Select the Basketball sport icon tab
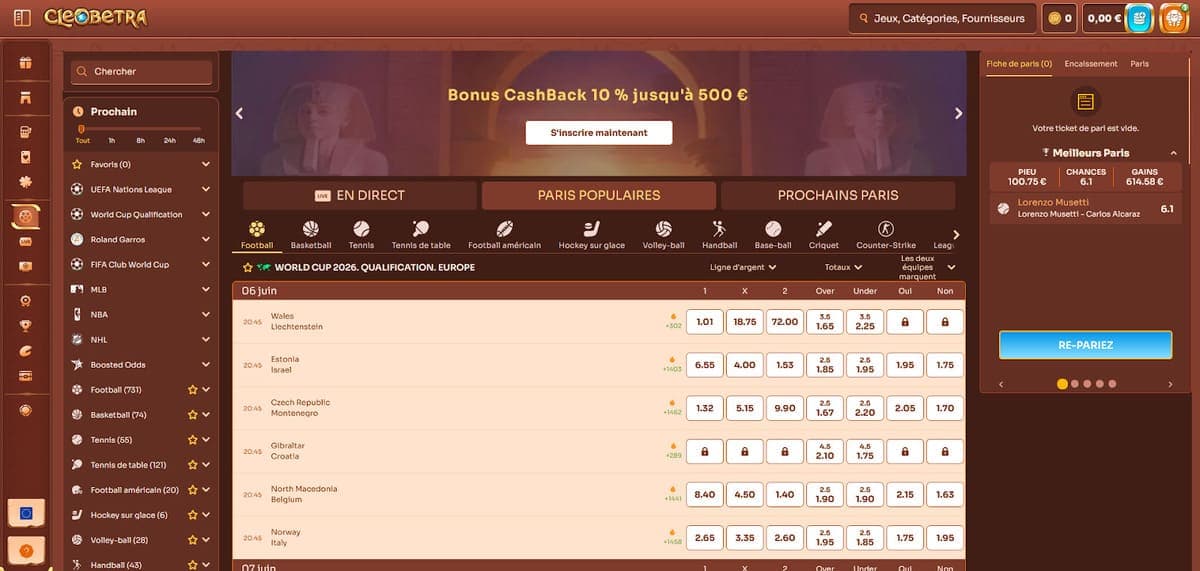 (x=311, y=236)
